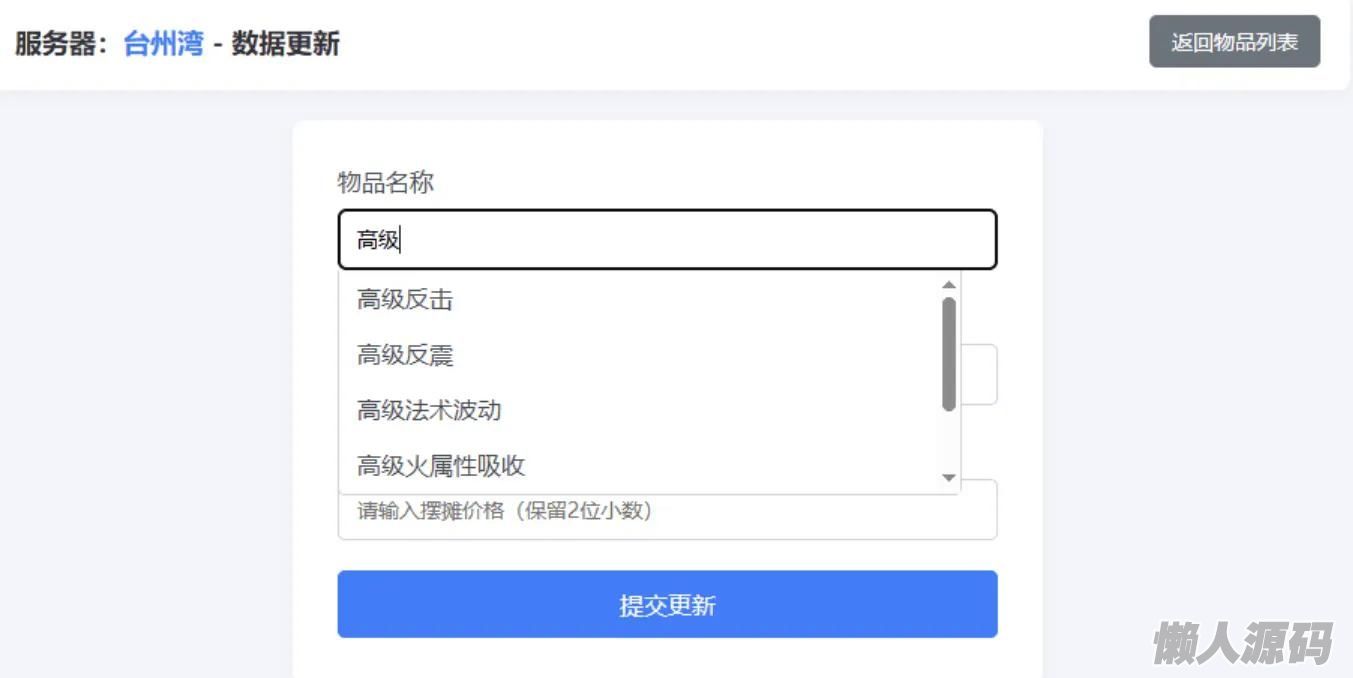Click the 服务器 label in the header
Image resolution: width=1353 pixels, height=678 pixels.
click(60, 44)
